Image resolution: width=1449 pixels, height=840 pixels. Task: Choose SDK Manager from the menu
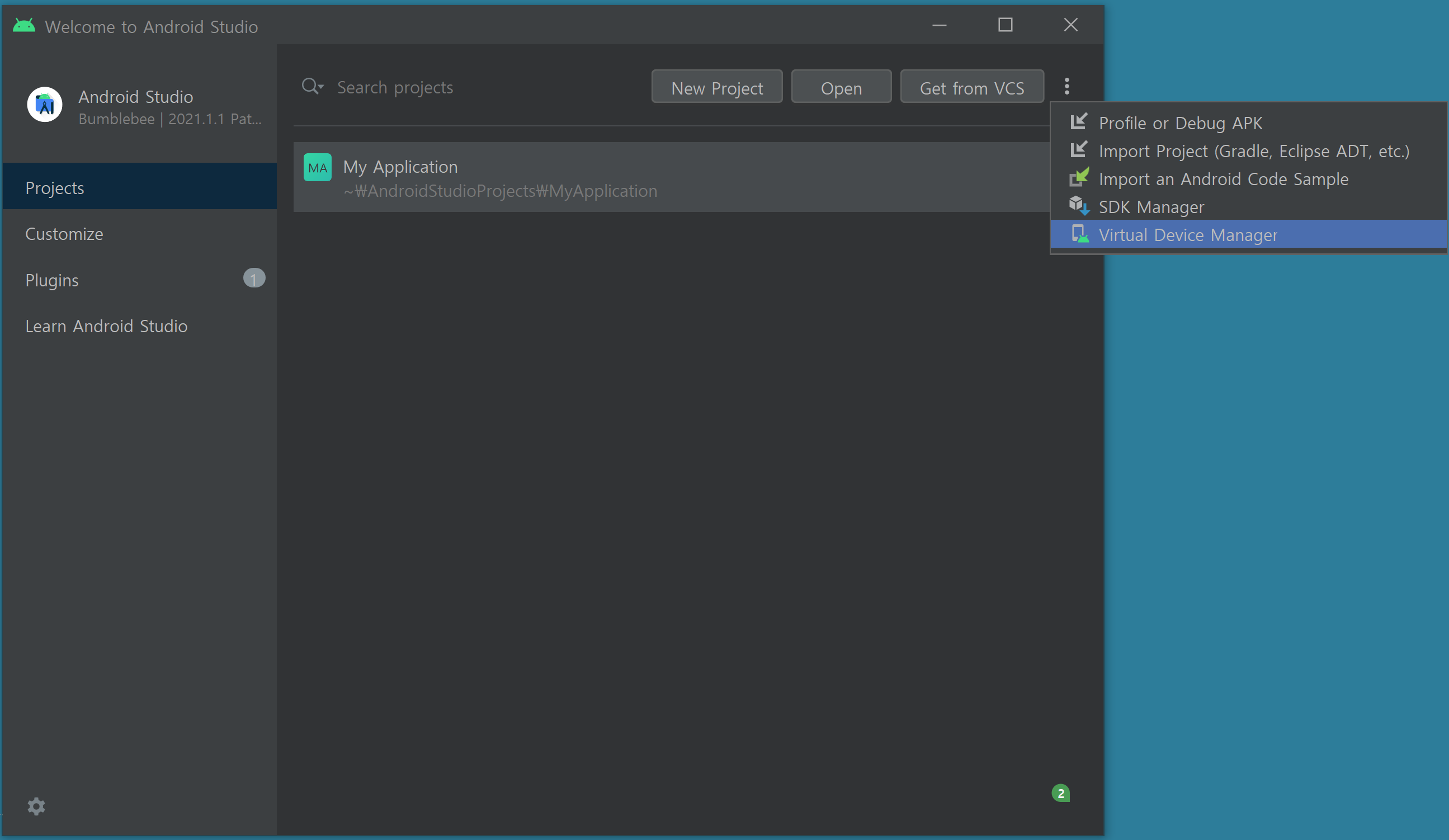pos(1151,207)
